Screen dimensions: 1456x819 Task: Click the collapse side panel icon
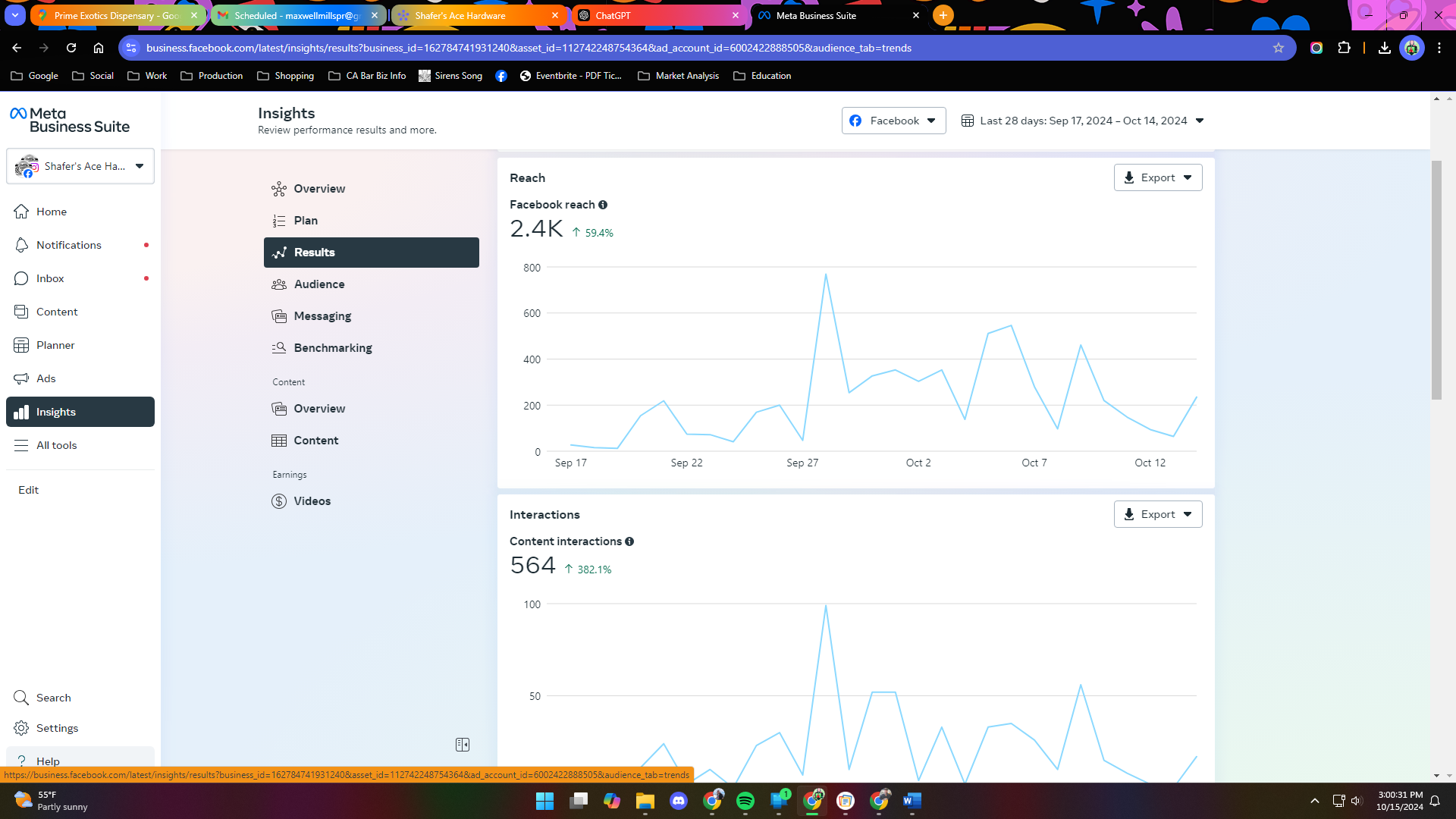pos(463,745)
